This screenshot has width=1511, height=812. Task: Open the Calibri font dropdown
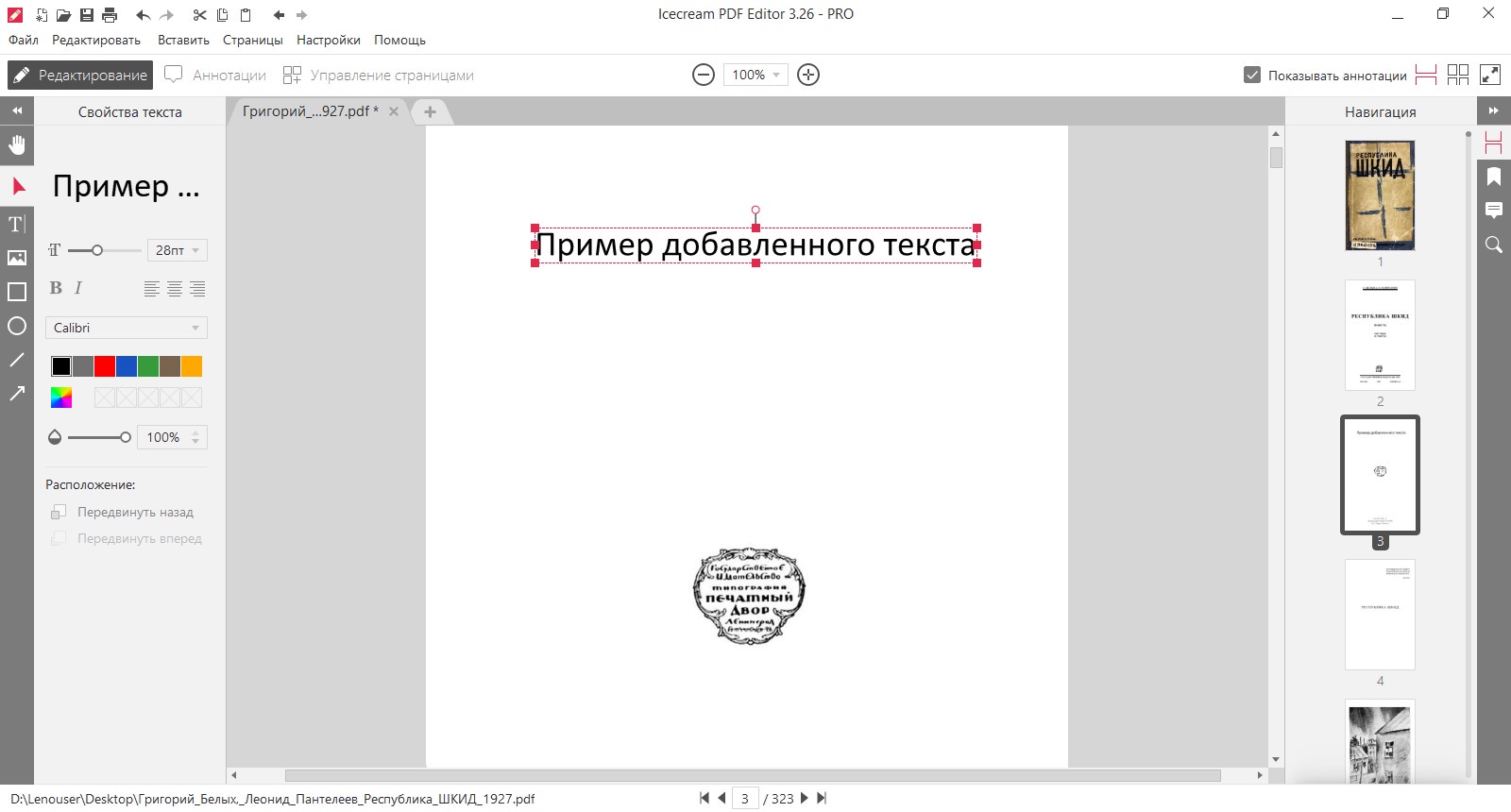pos(127,328)
